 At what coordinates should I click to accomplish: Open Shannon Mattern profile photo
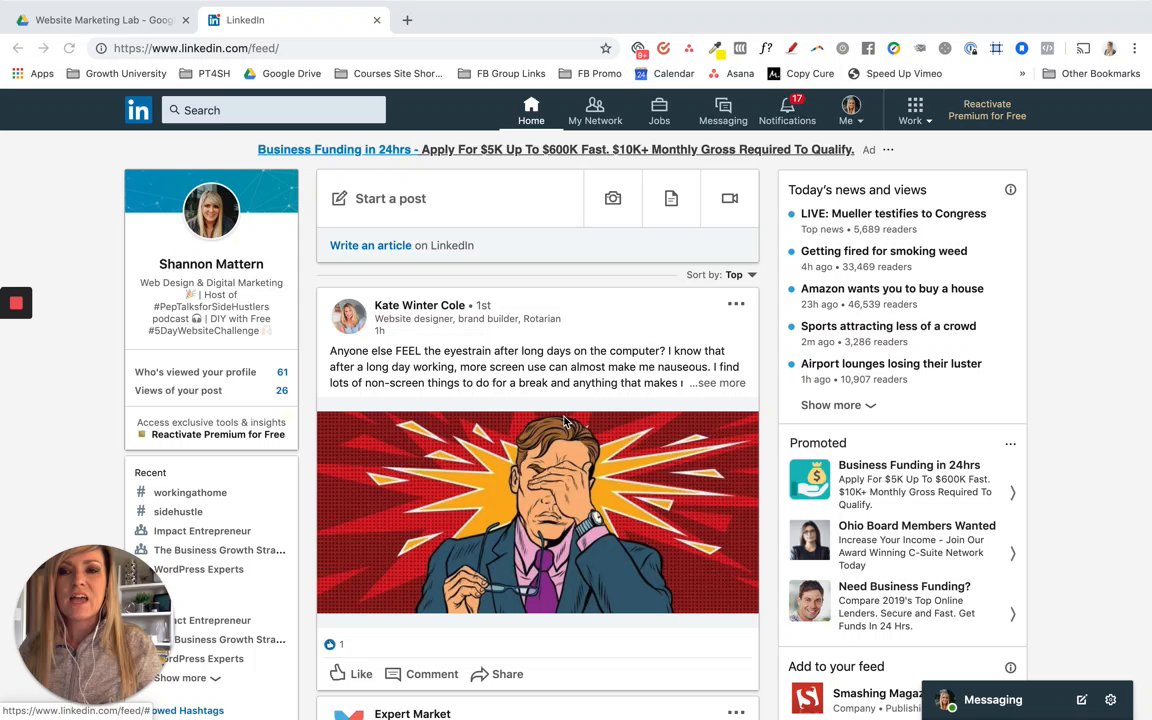click(x=211, y=211)
